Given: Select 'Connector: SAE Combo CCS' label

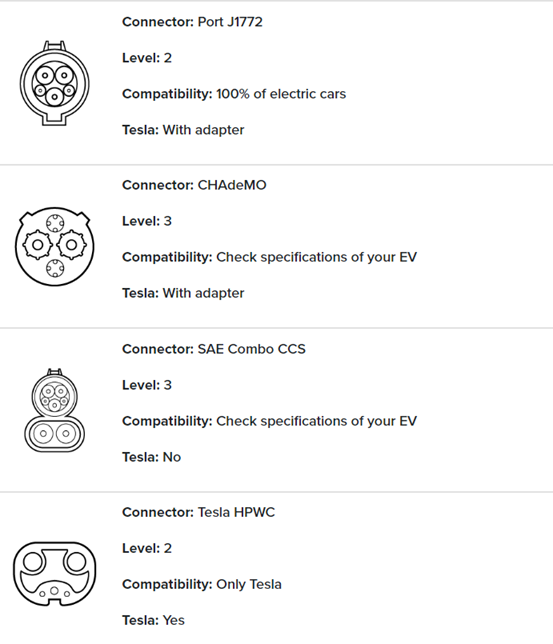Looking at the screenshot, I should [x=214, y=349].
